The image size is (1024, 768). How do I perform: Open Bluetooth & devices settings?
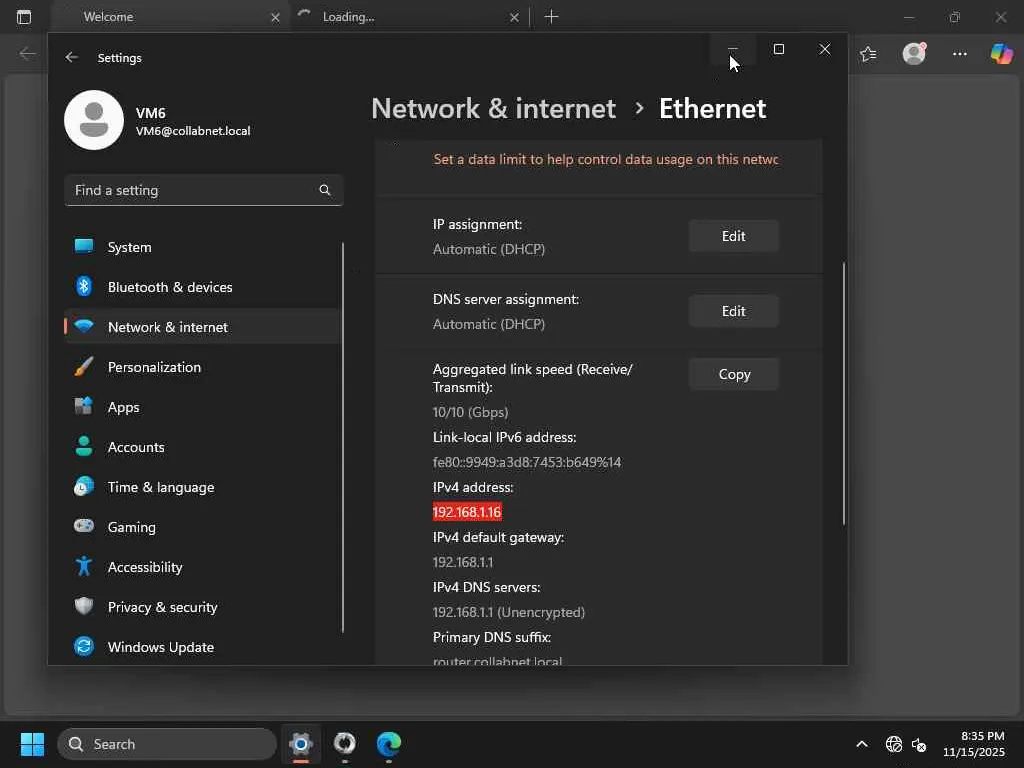[x=169, y=287]
